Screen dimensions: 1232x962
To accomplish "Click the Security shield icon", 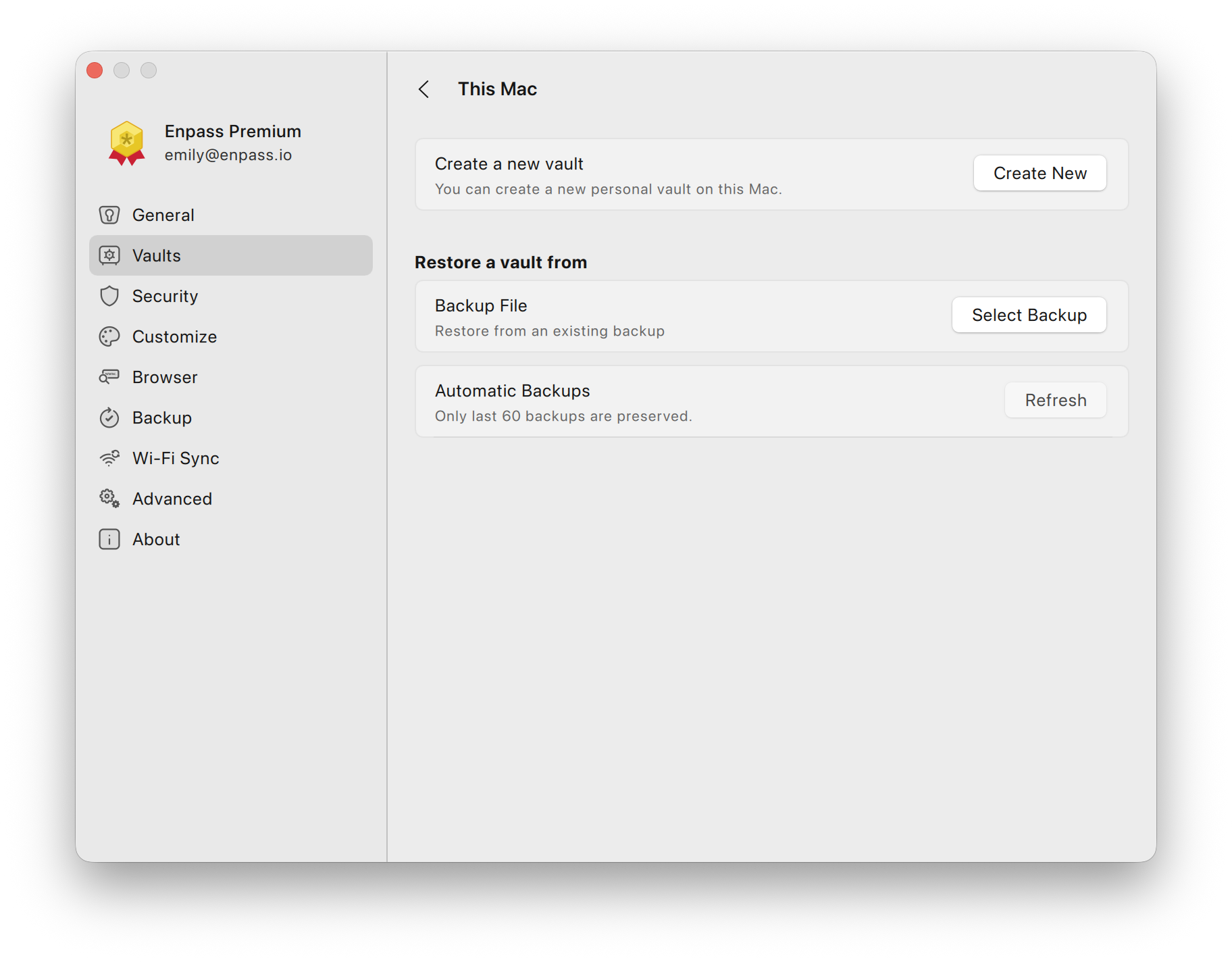I will pyautogui.click(x=109, y=296).
